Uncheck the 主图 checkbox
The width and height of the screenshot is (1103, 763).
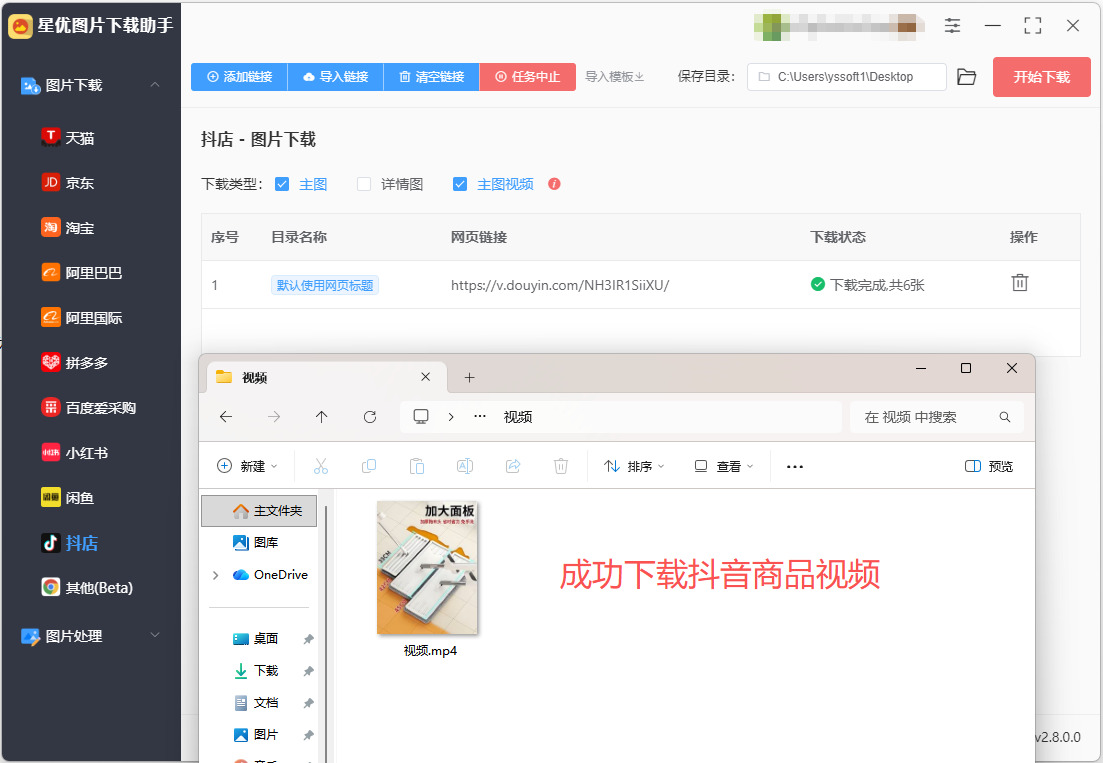282,184
